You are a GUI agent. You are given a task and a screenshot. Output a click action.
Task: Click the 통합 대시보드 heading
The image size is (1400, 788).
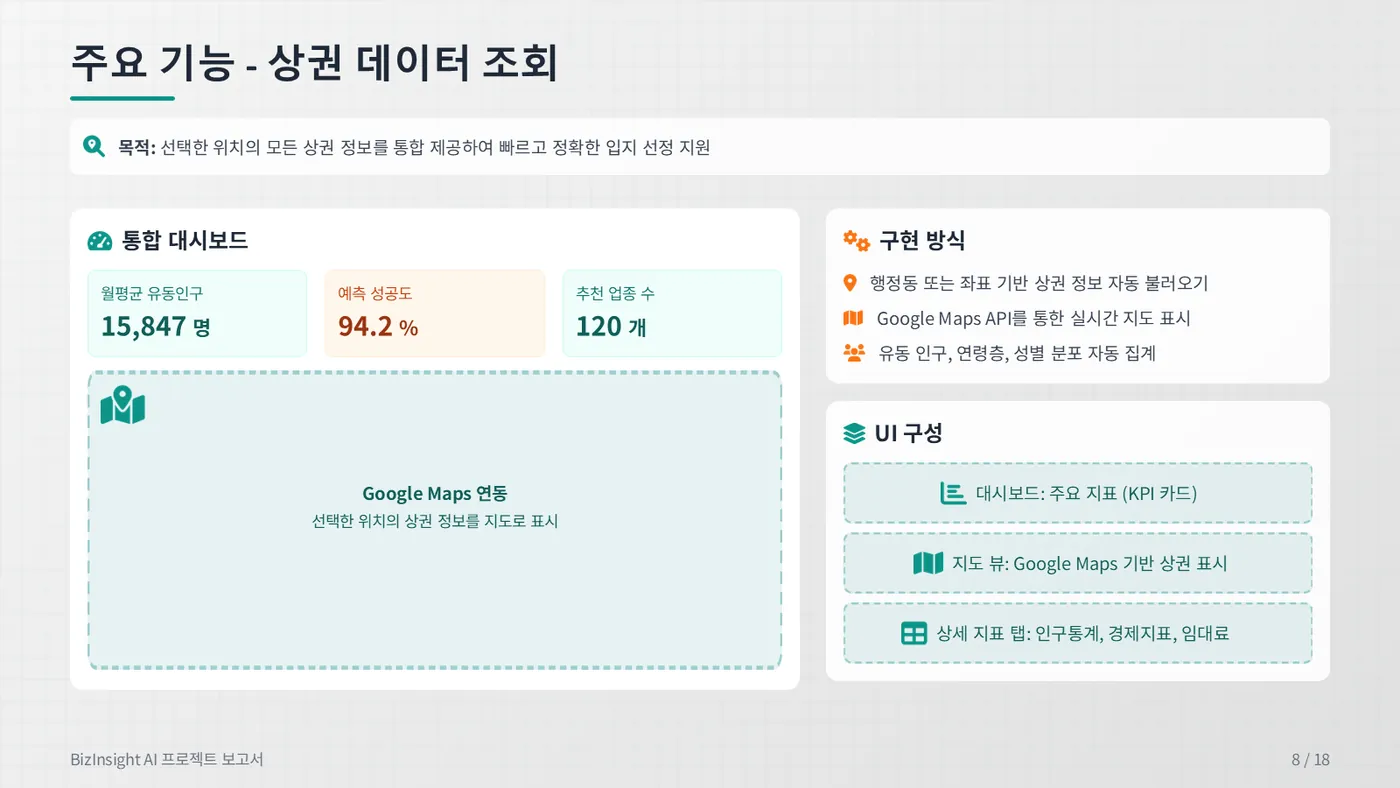185,241
